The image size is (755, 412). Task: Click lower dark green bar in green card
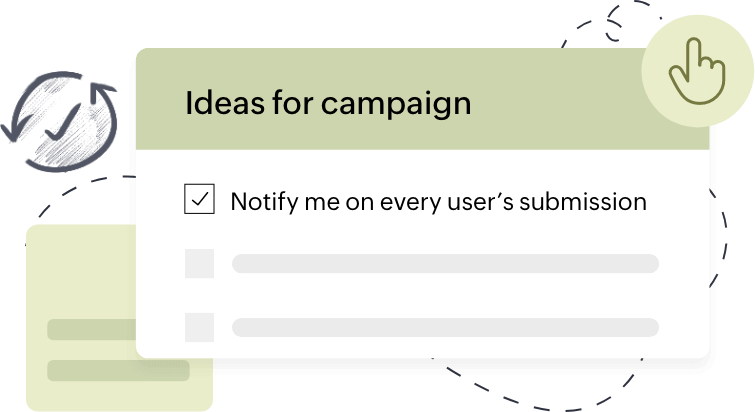click(x=118, y=371)
